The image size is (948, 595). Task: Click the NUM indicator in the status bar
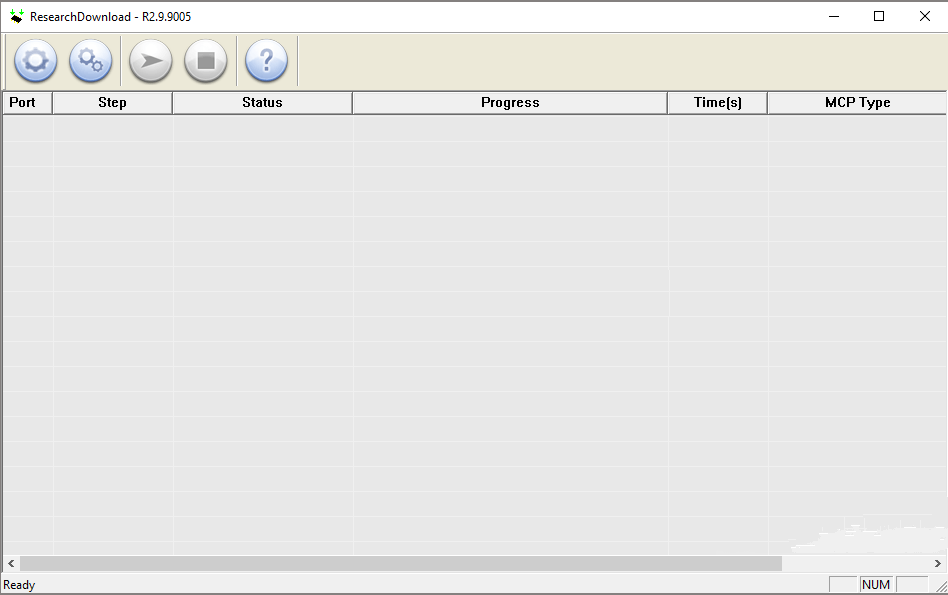876,584
